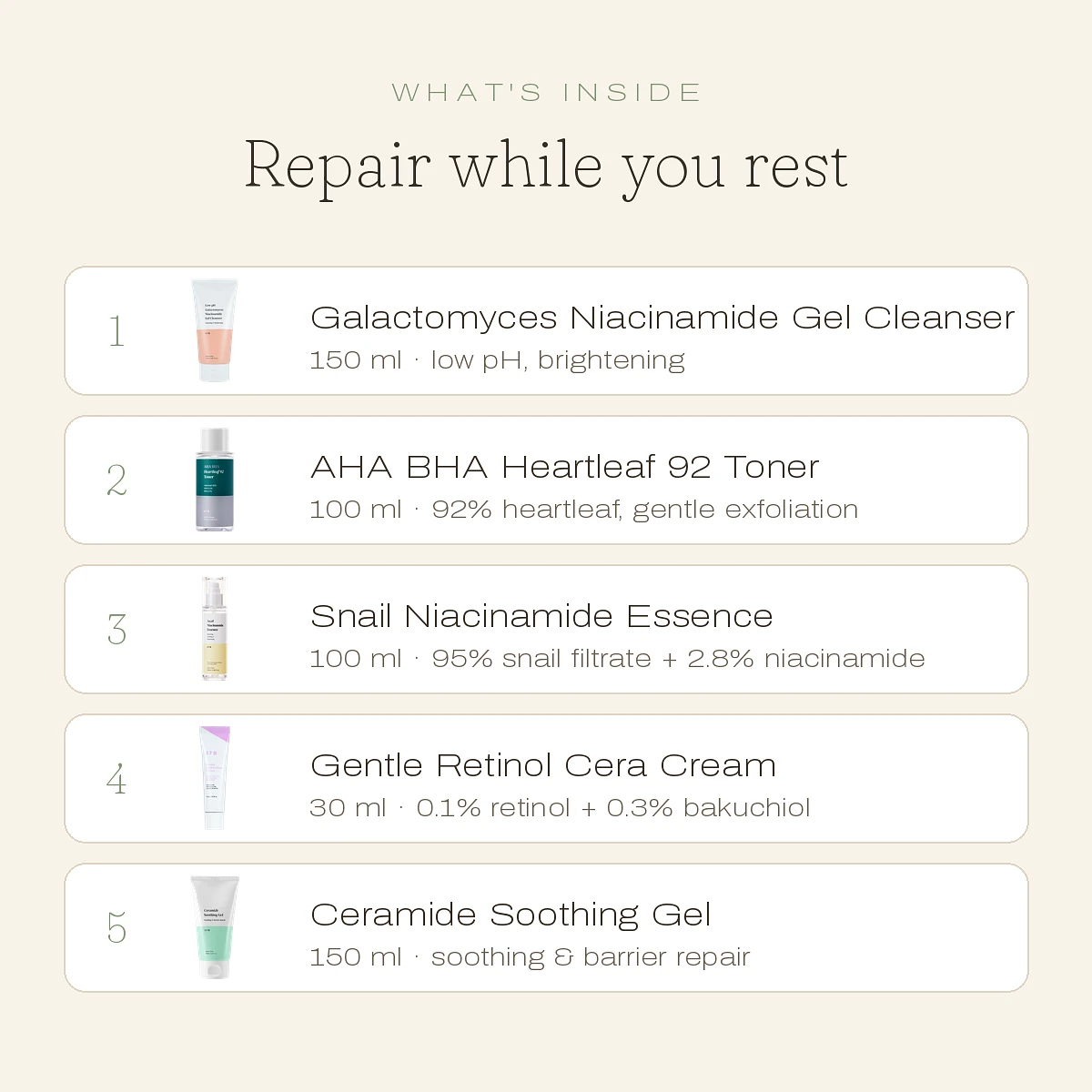Select Snail Niacinamide Essence title
Viewport: 1092px width, 1092px height.
click(541, 616)
